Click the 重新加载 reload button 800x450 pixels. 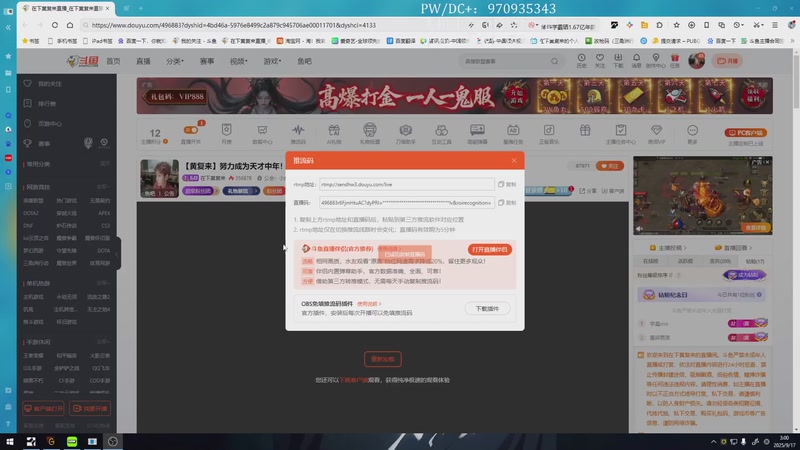383,359
